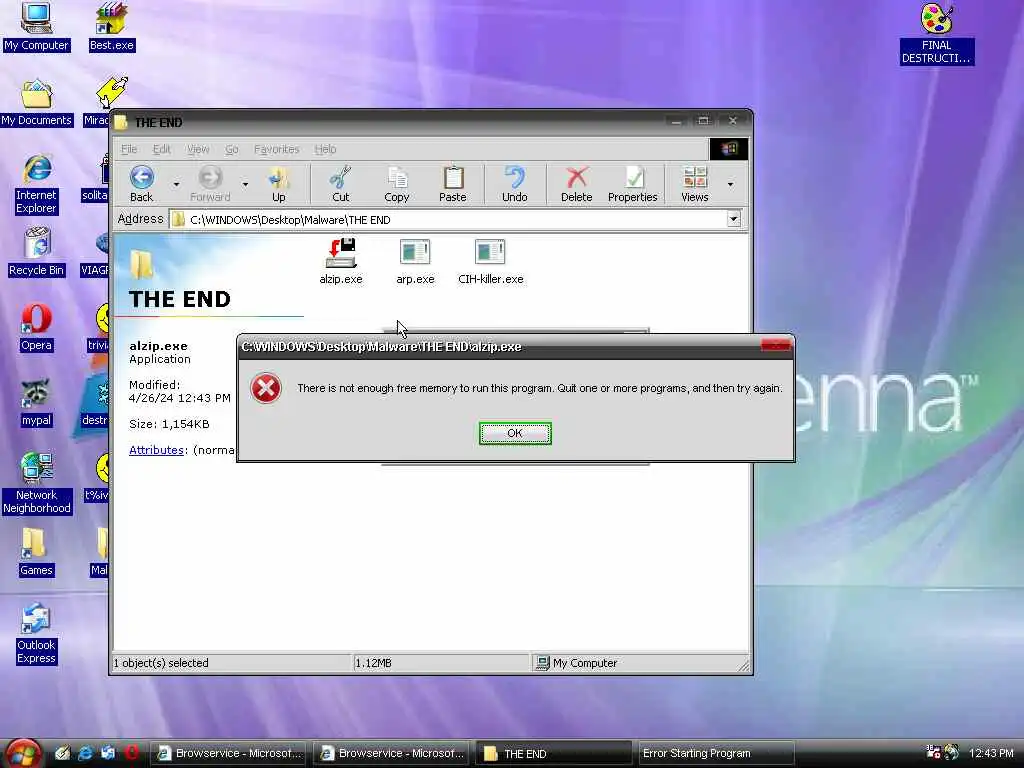Screen dimensions: 1024x768
Task: Click the Undo toolbar icon
Action: pos(515,184)
